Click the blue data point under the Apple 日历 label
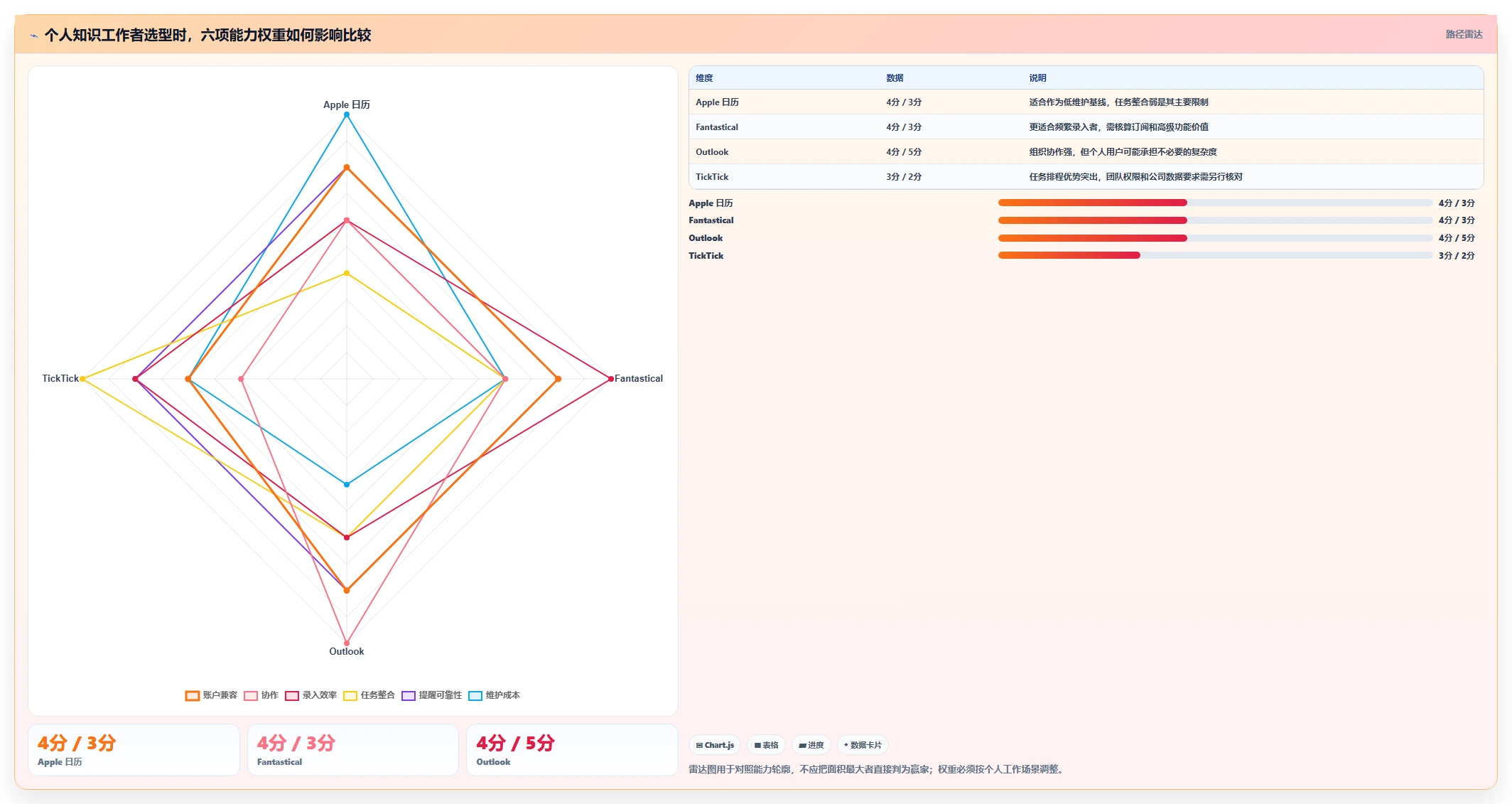Viewport: 1512px width, 804px height. [347, 114]
